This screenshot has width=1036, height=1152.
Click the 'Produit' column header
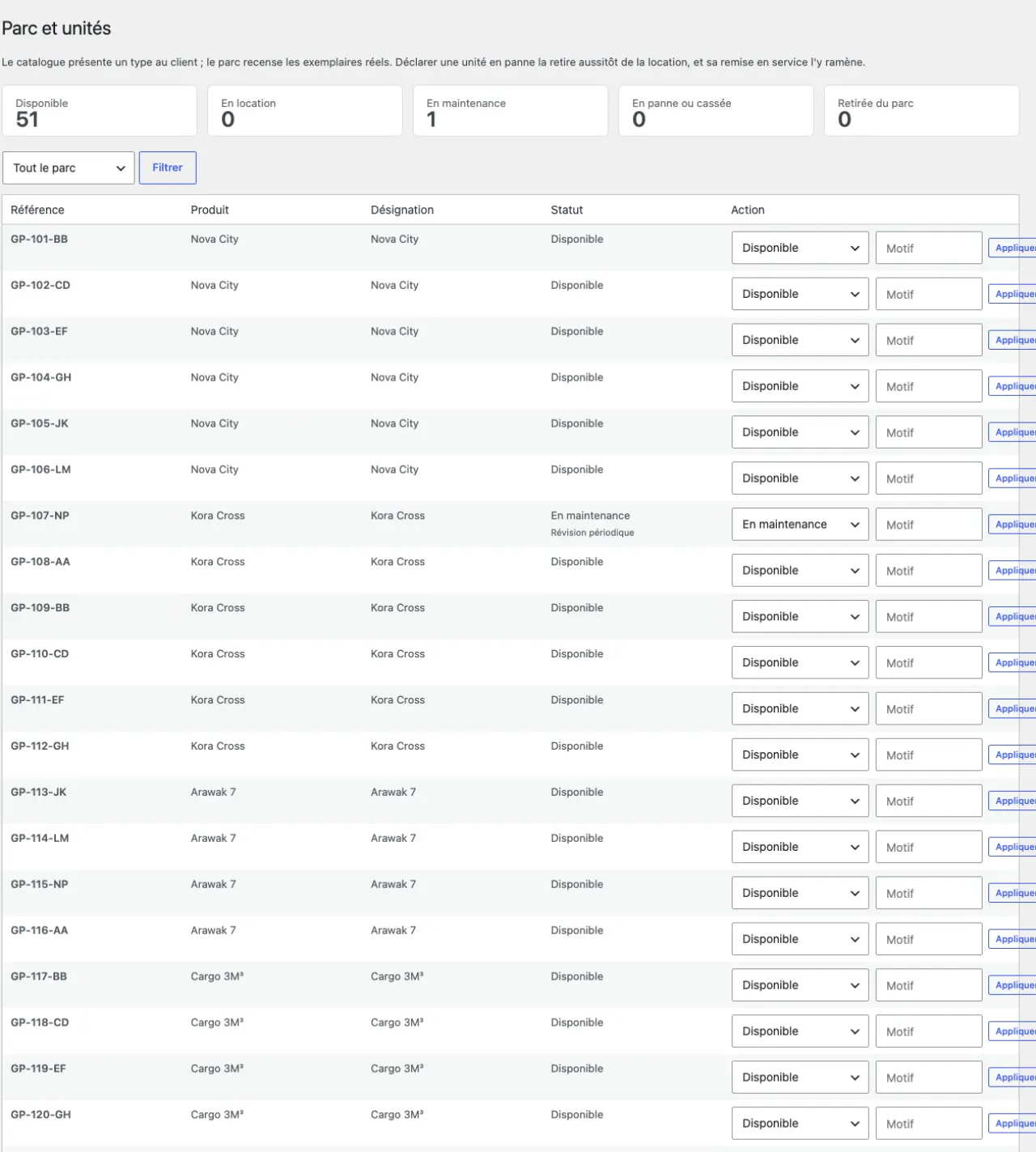pos(210,210)
